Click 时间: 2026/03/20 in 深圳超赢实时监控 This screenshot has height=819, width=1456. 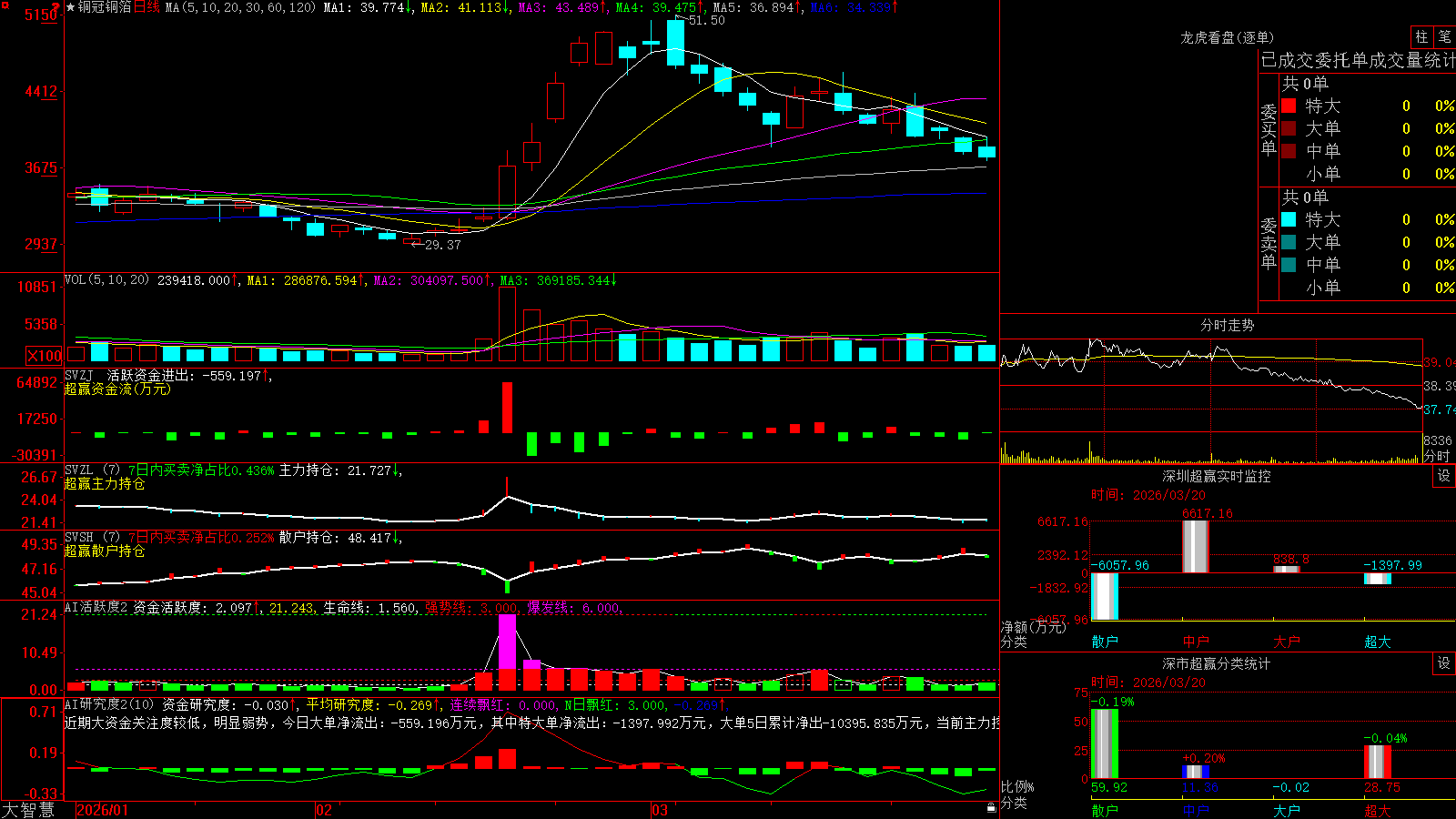point(1148,495)
